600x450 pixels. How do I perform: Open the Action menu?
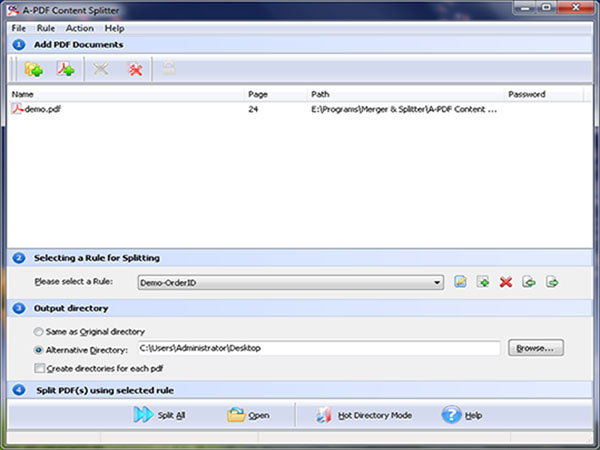coord(80,28)
